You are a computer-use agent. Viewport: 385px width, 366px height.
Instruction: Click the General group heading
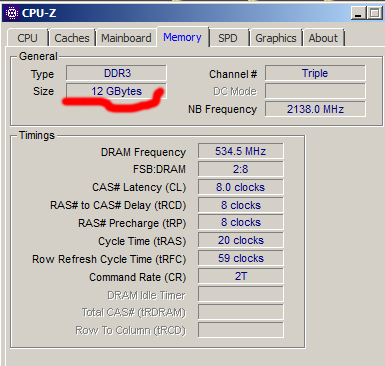click(x=38, y=56)
